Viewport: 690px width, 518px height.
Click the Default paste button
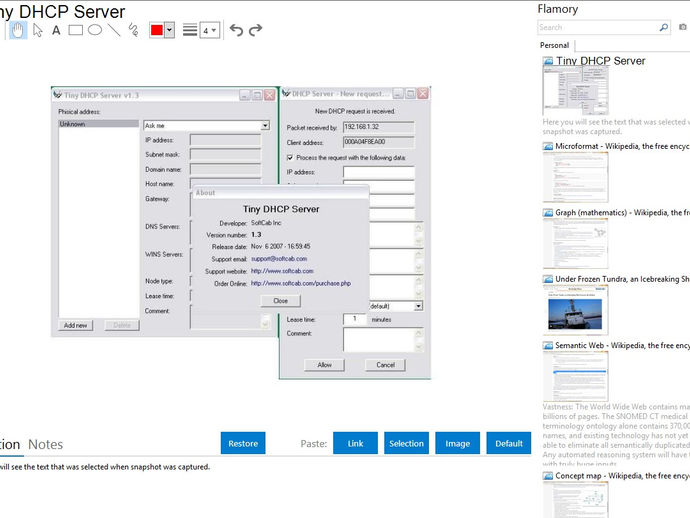click(509, 443)
